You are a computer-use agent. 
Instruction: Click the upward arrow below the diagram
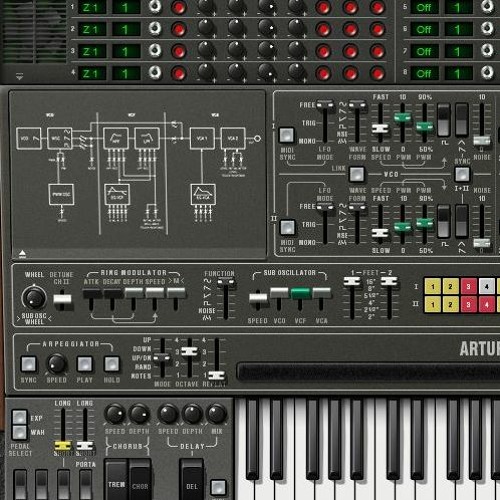click(22, 254)
